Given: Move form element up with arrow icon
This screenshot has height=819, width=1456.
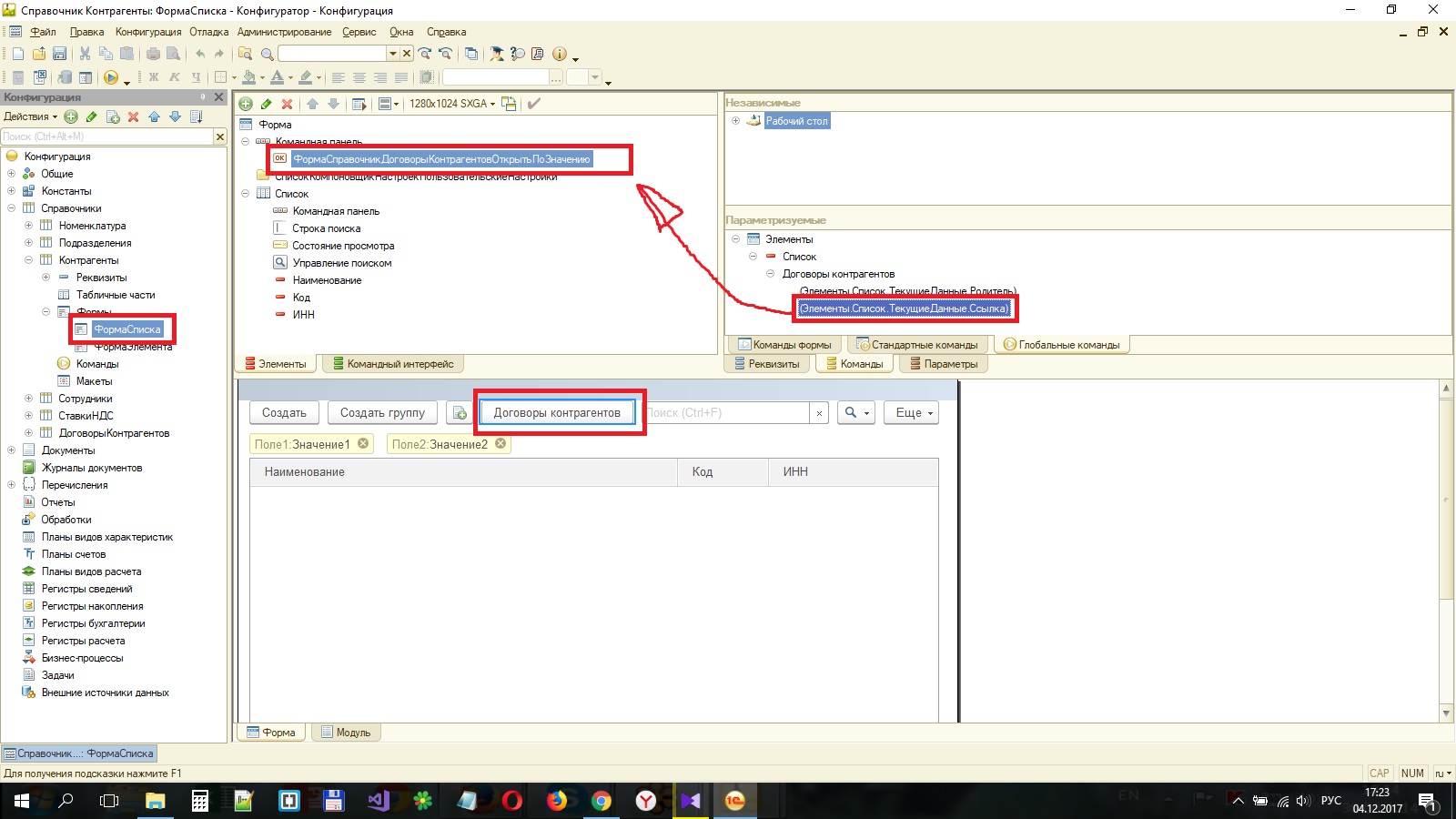Looking at the screenshot, I should [312, 104].
